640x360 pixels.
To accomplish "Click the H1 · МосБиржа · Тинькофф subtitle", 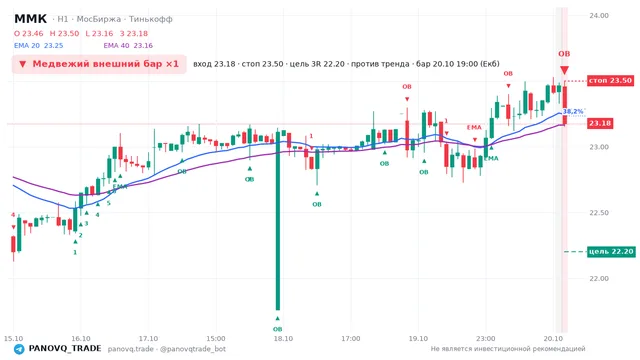I will (113, 19).
